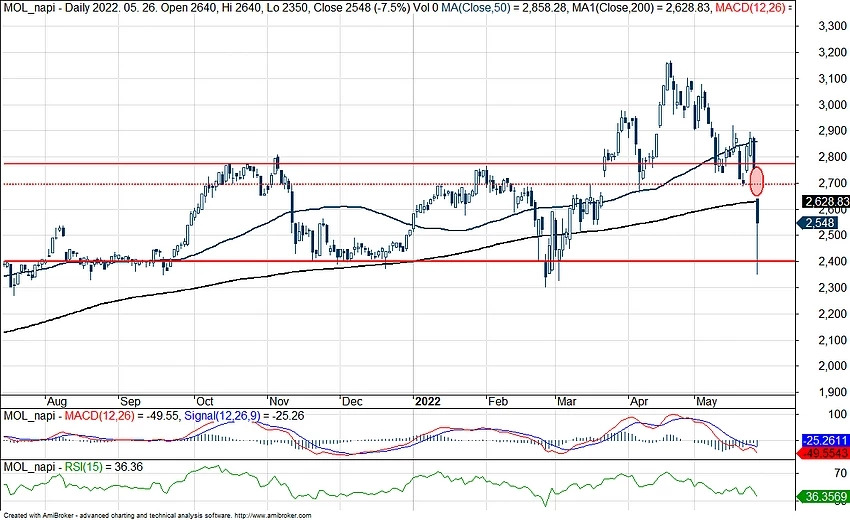Click the 3,300 level on the price axis
850x520 pixels.
(820, 26)
